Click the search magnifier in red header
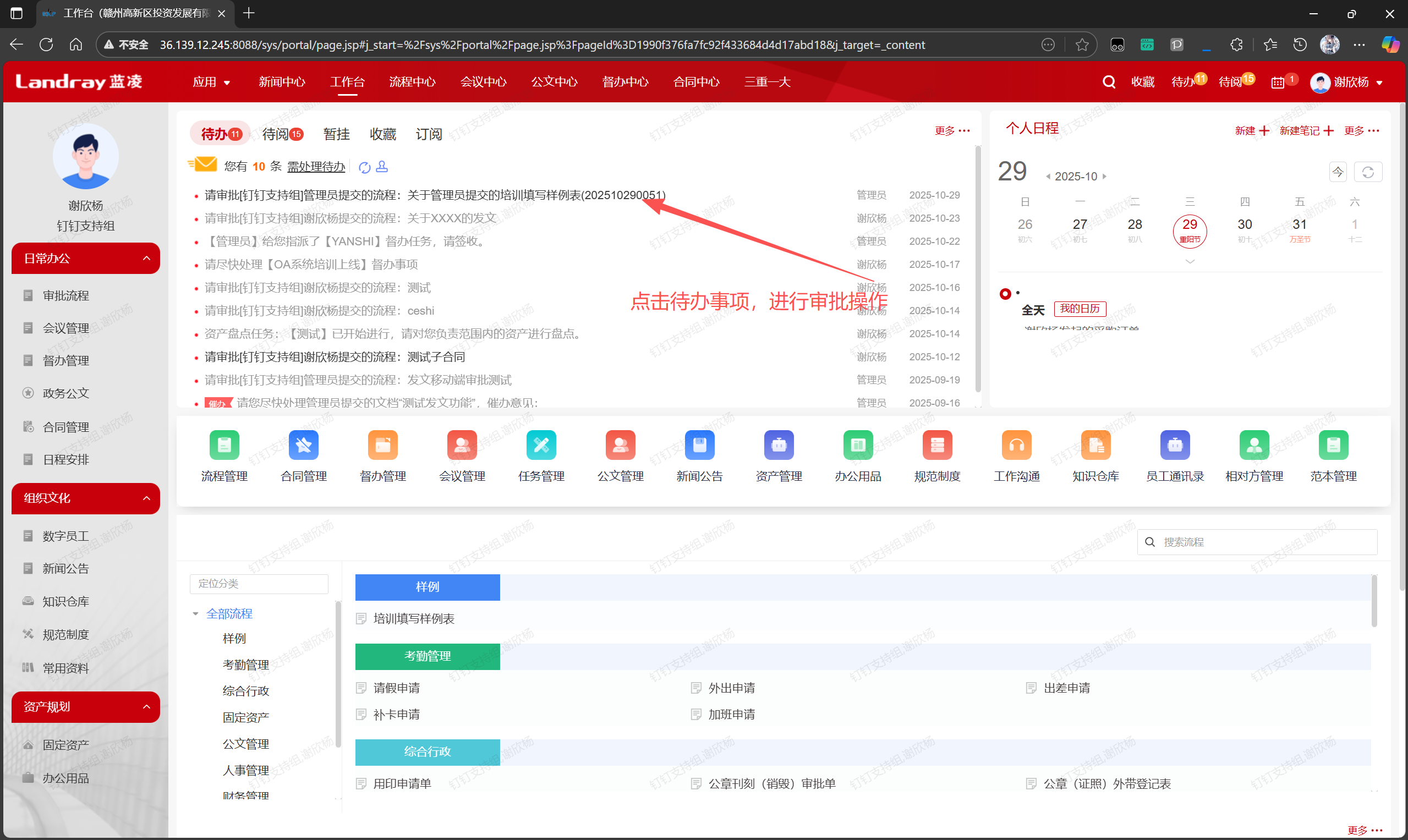1408x840 pixels. pos(1109,82)
